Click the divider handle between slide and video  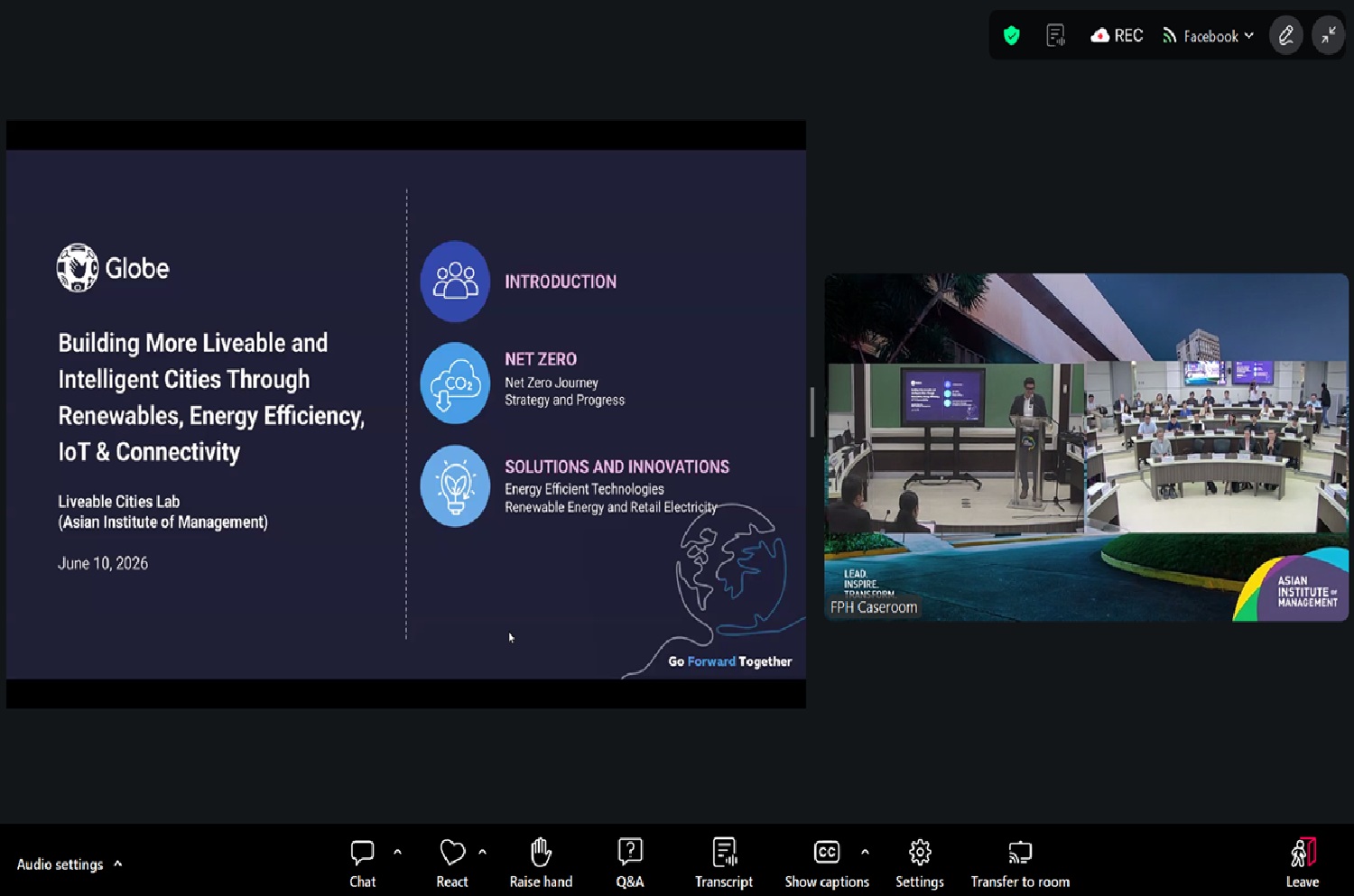tap(812, 412)
